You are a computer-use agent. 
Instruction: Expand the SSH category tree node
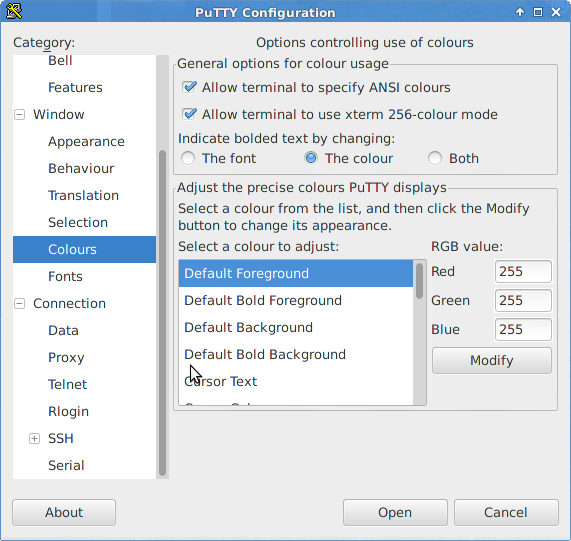(x=34, y=439)
